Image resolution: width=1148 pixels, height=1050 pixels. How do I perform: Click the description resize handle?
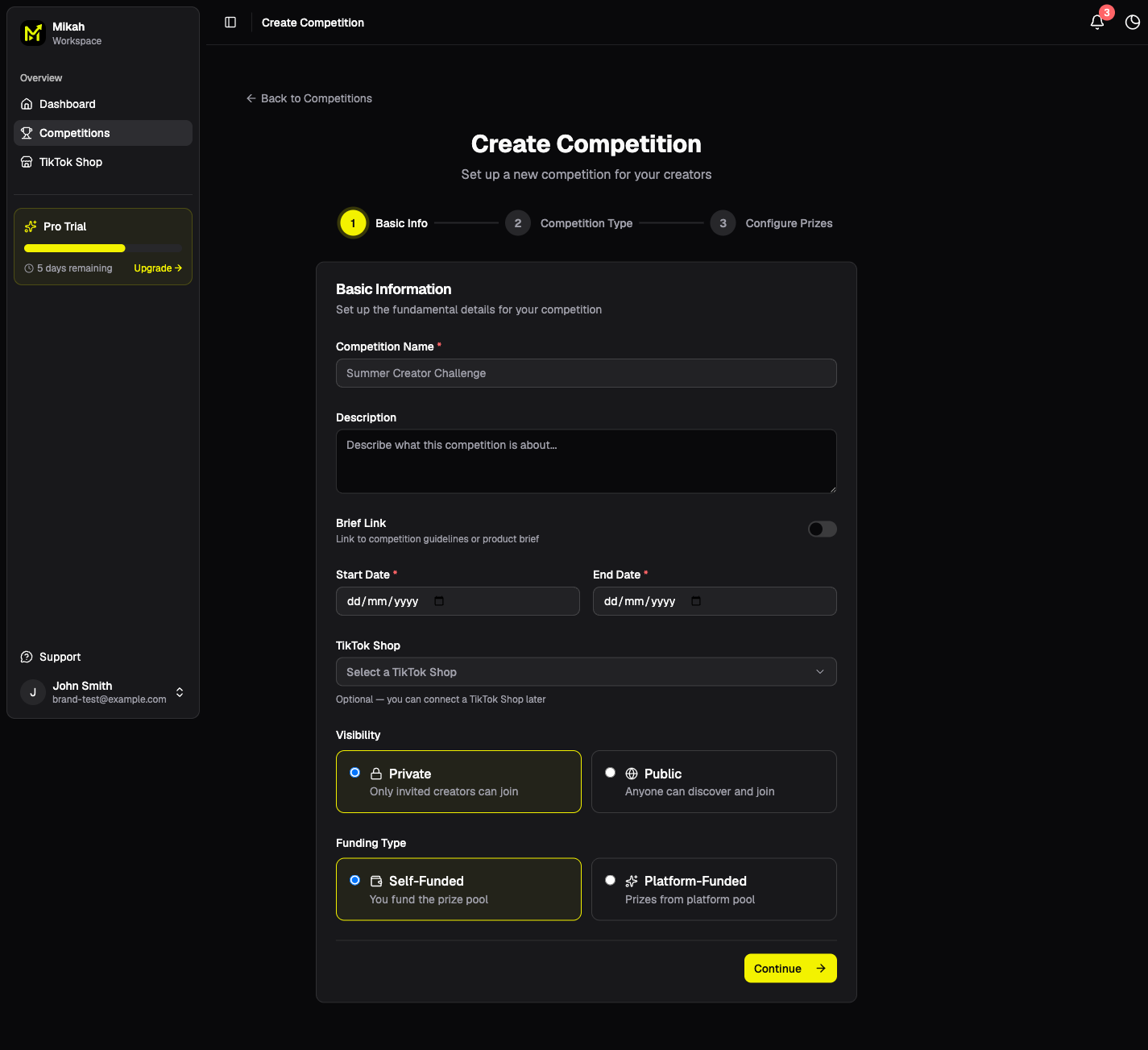(832, 488)
